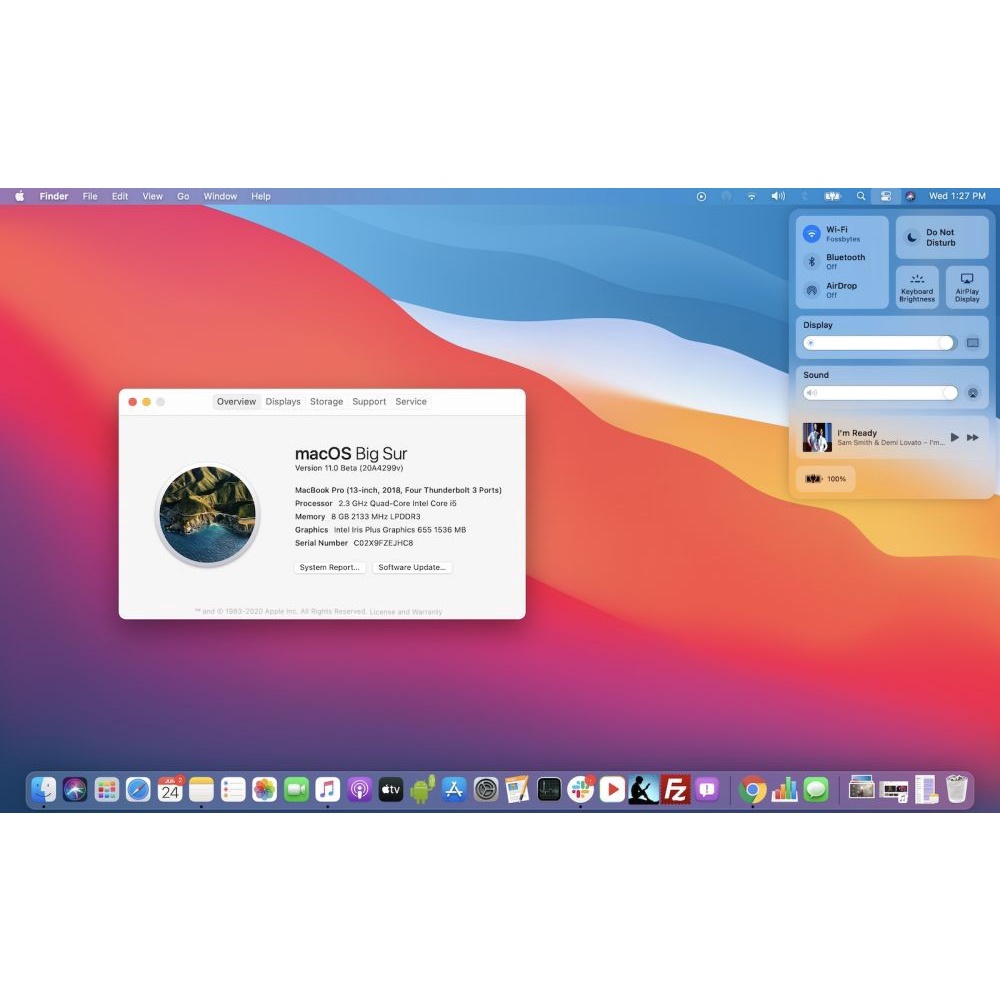Open the Edit menu

tap(120, 196)
